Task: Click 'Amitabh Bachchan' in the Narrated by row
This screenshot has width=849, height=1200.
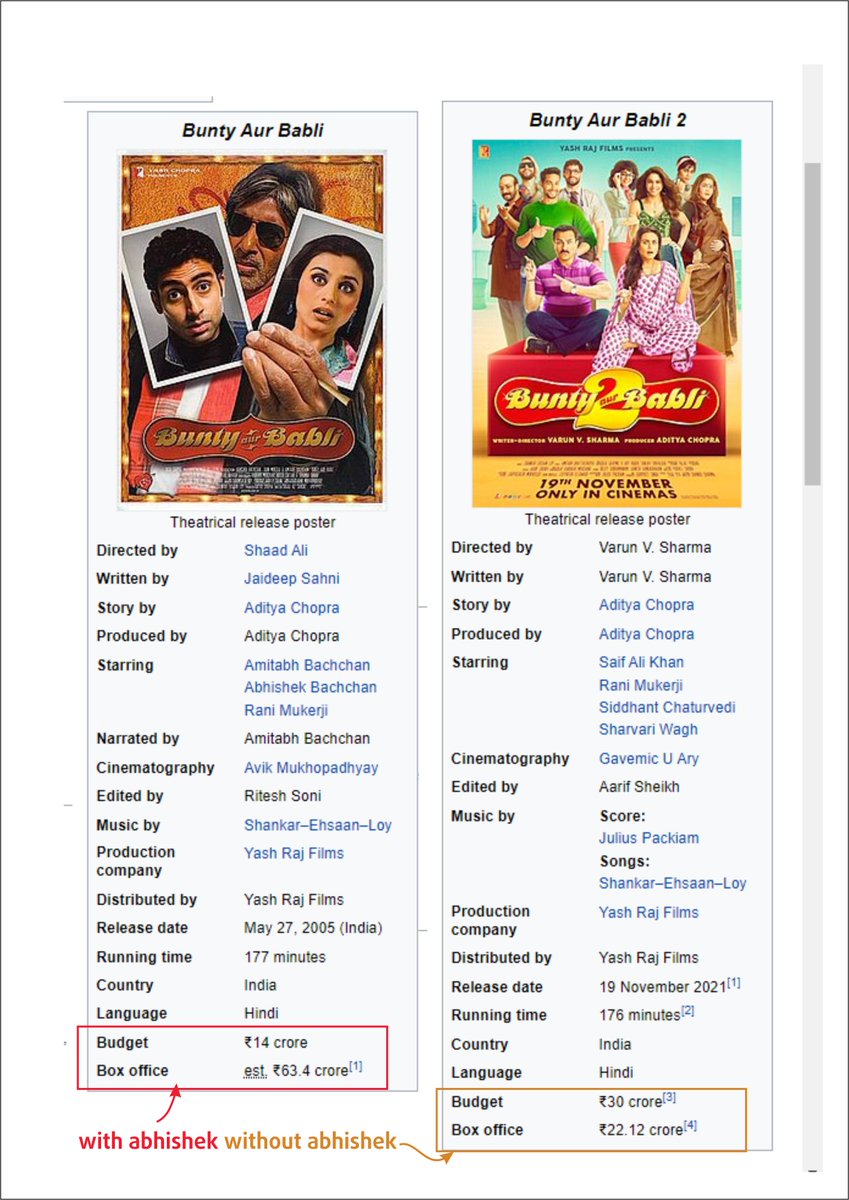Action: [x=307, y=738]
